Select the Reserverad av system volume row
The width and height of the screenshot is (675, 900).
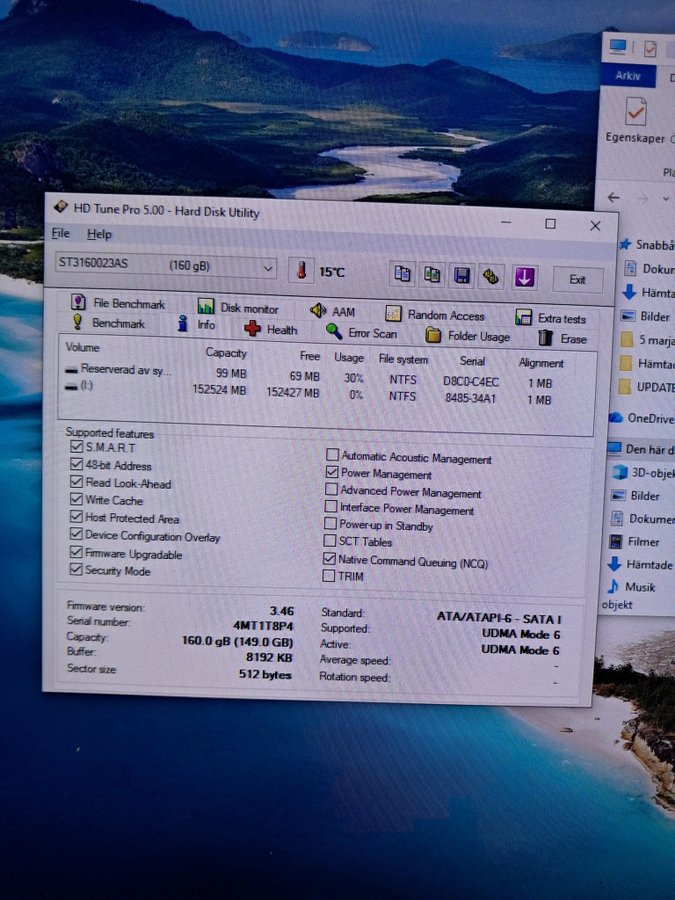coord(125,370)
